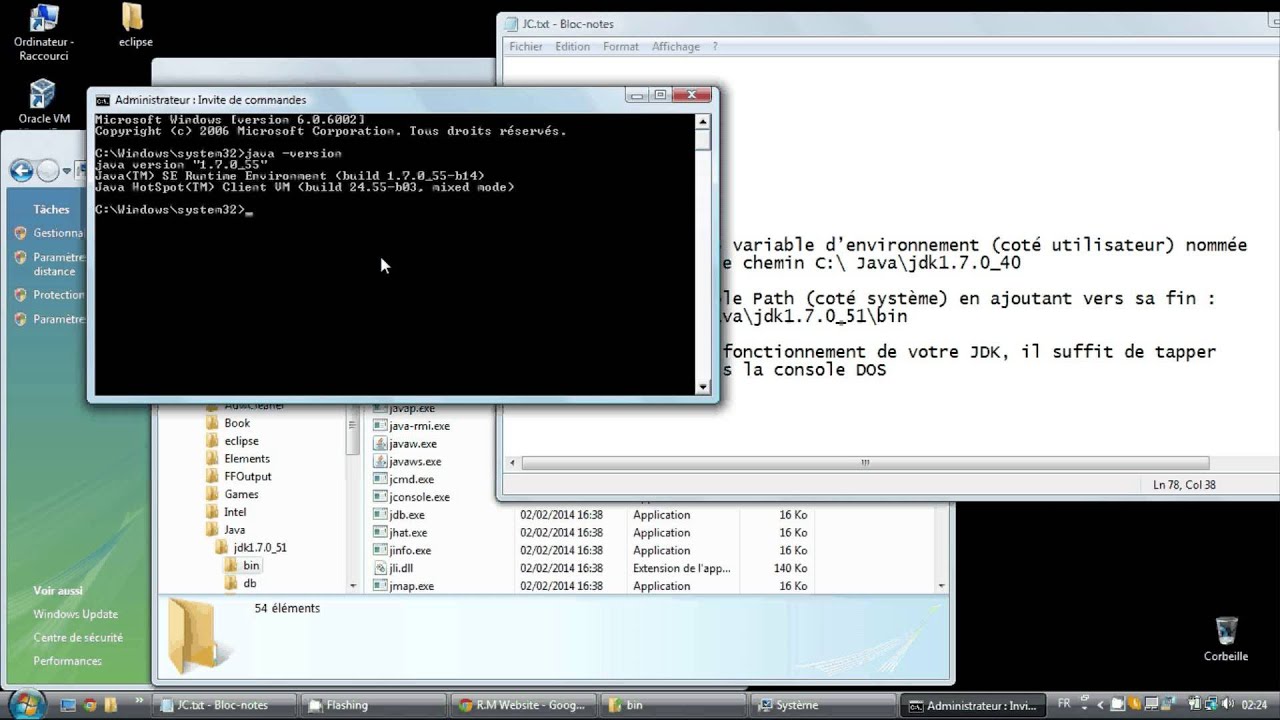Click file list scroll down arrow
Image resolution: width=1280 pixels, height=720 pixels.
pyautogui.click(x=942, y=586)
